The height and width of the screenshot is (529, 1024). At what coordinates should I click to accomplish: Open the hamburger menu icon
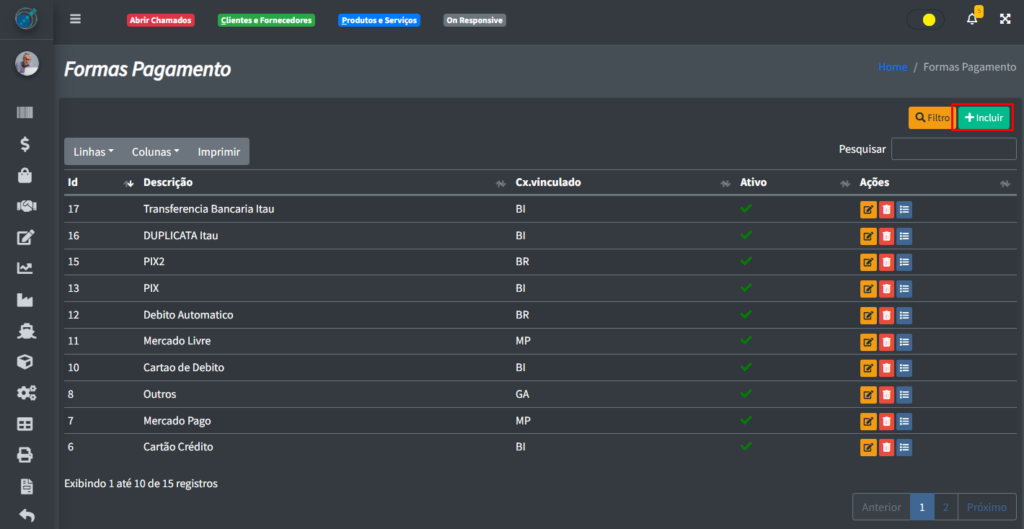pos(76,19)
